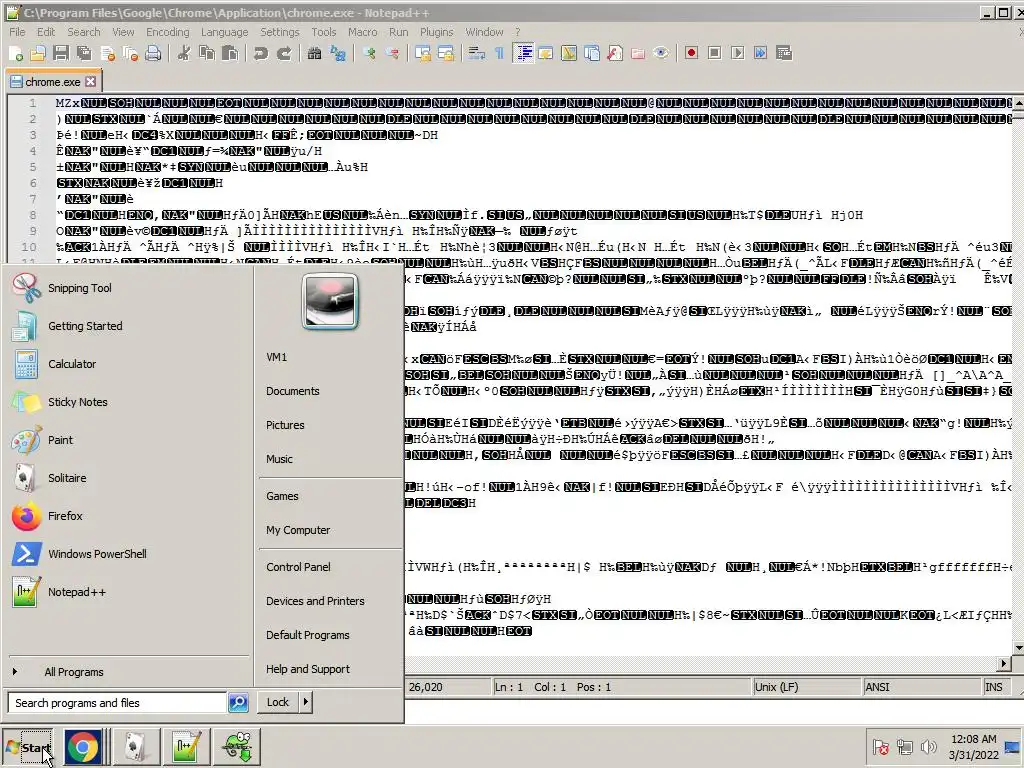Open My Computer from the Start menu
This screenshot has width=1024, height=768.
(298, 530)
